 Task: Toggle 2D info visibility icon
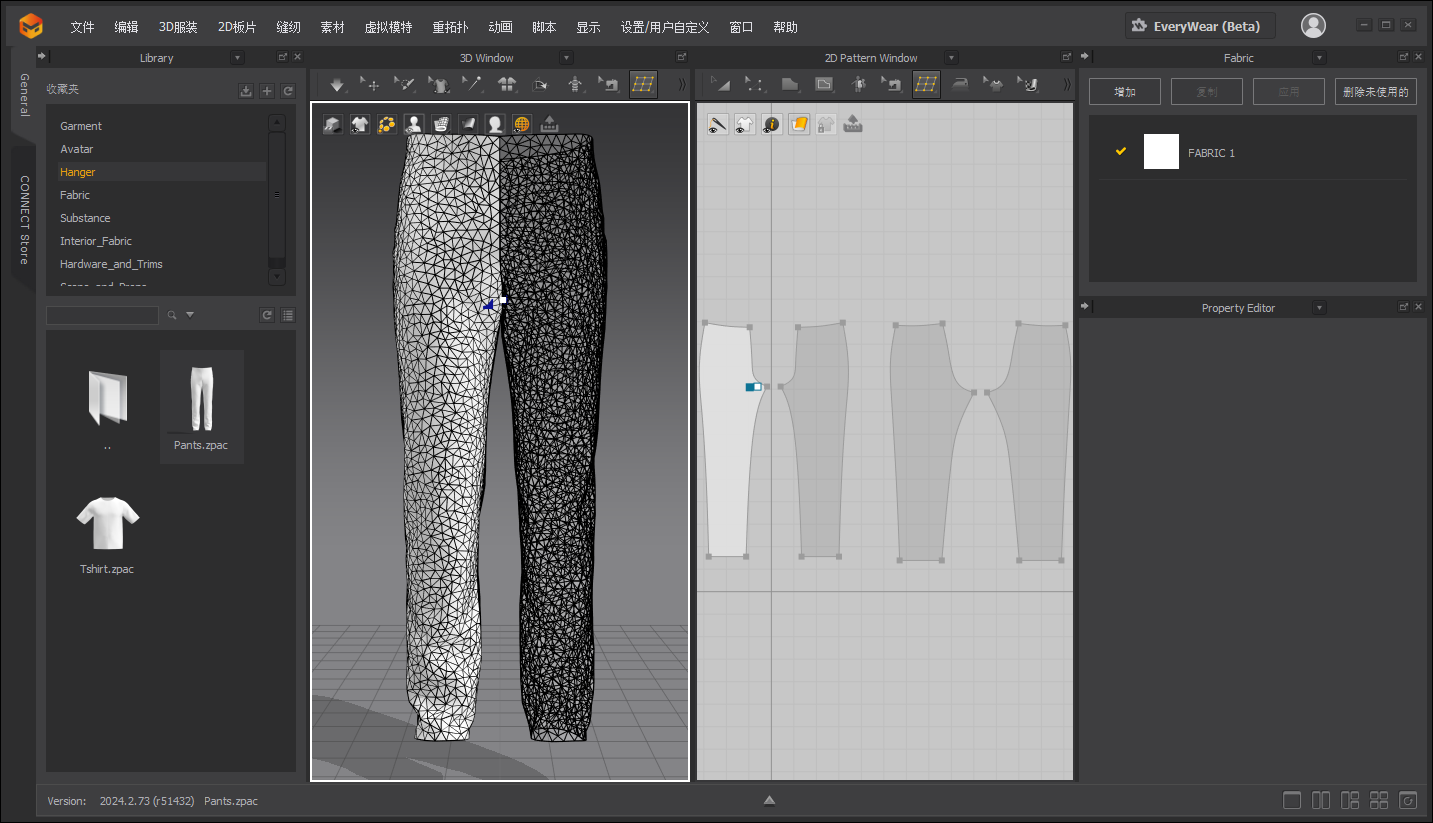click(772, 124)
